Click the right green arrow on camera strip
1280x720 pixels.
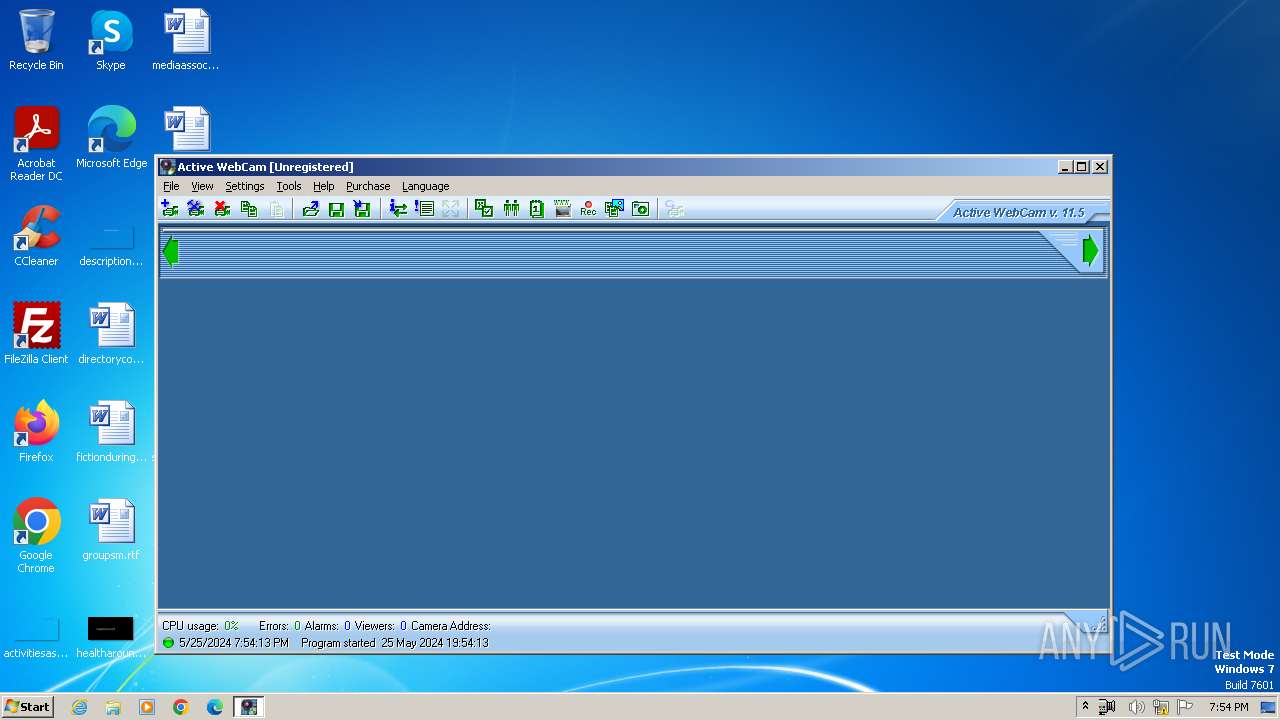[1090, 251]
